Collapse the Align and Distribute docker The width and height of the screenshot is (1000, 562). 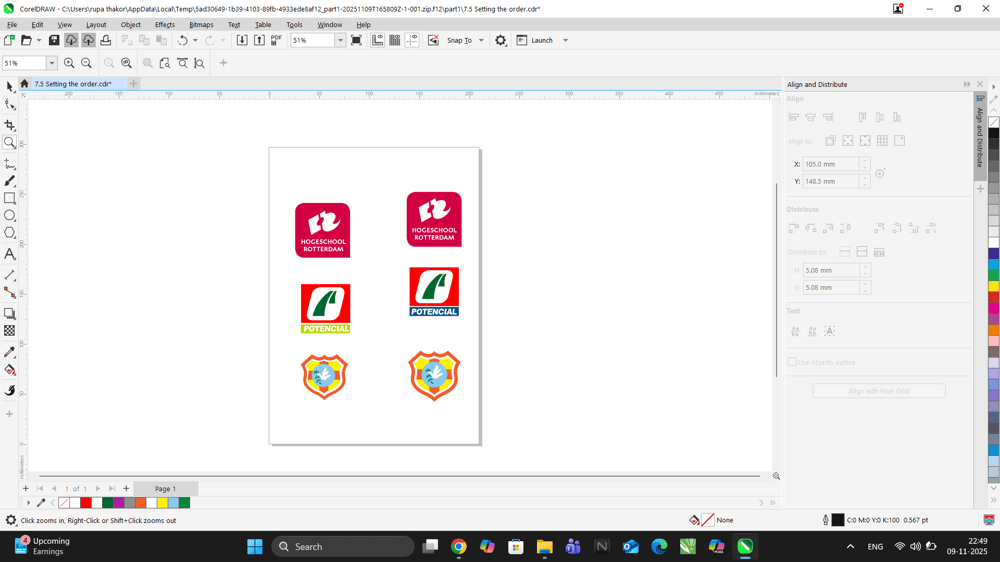967,84
